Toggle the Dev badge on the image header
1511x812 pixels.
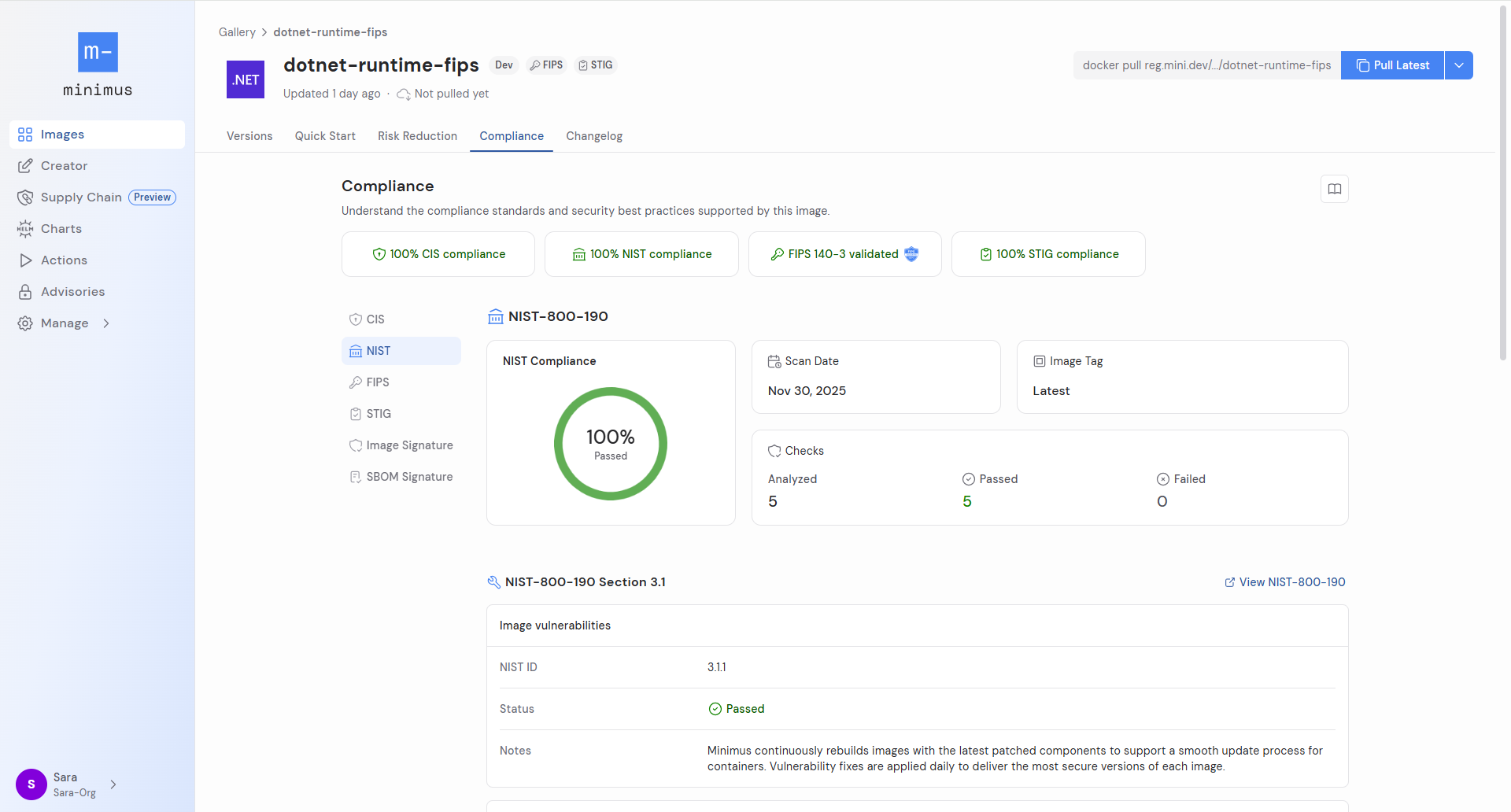click(503, 65)
